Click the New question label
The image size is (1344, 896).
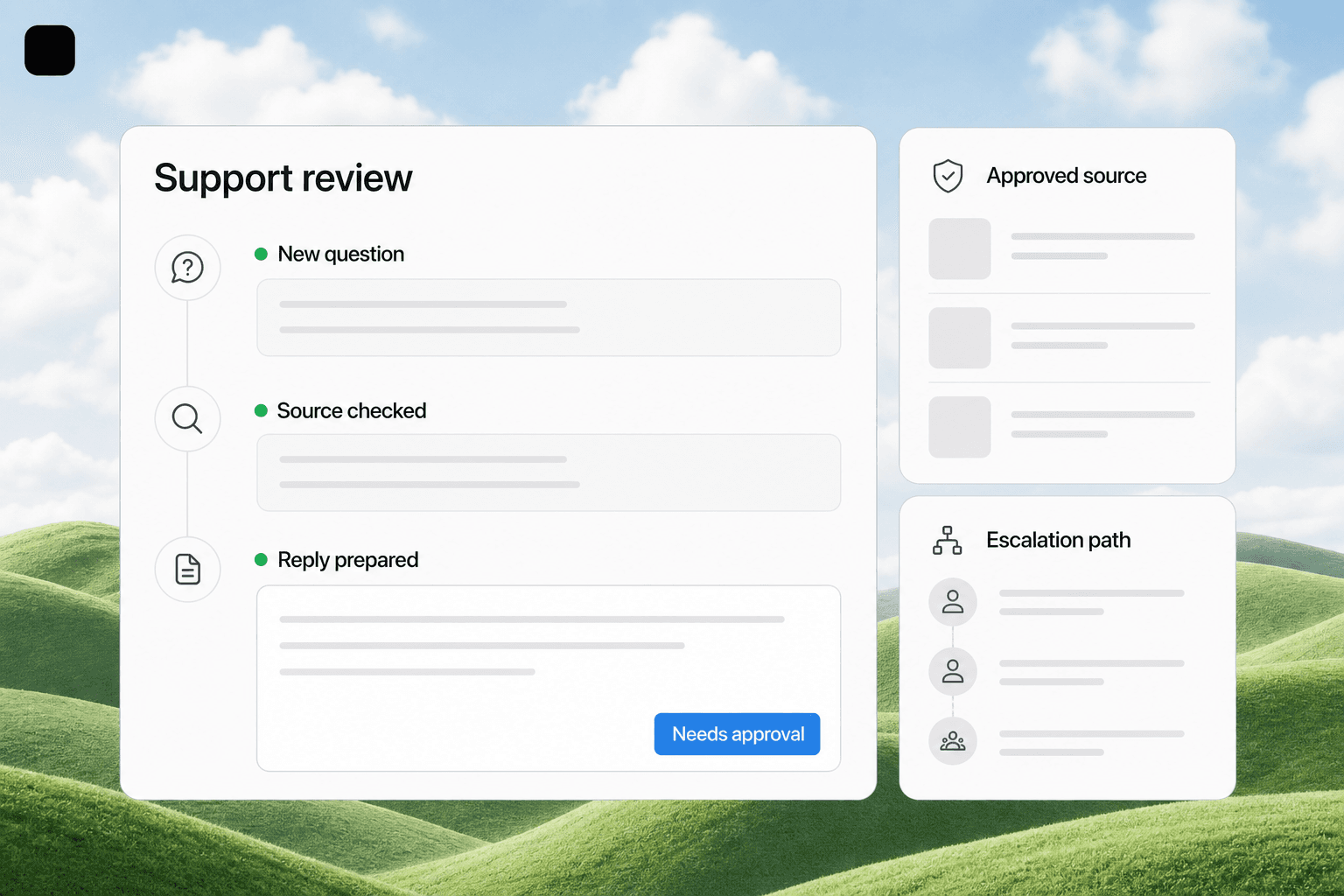click(x=341, y=254)
